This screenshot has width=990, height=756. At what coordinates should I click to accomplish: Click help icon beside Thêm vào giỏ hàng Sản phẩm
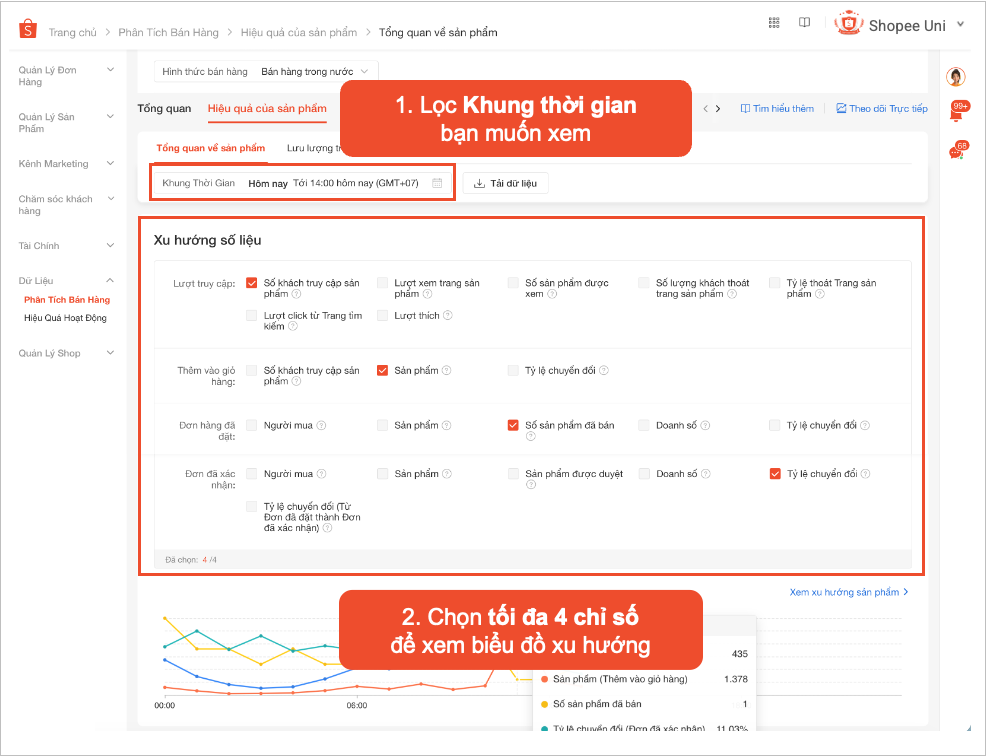tap(446, 371)
